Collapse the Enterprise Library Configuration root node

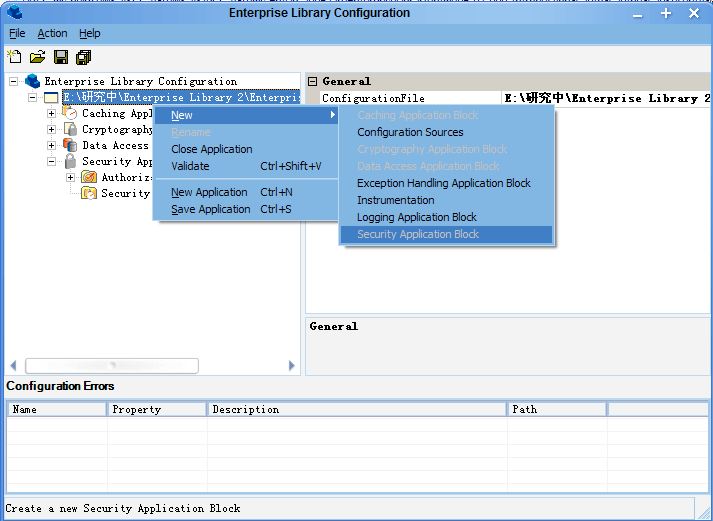click(x=14, y=81)
